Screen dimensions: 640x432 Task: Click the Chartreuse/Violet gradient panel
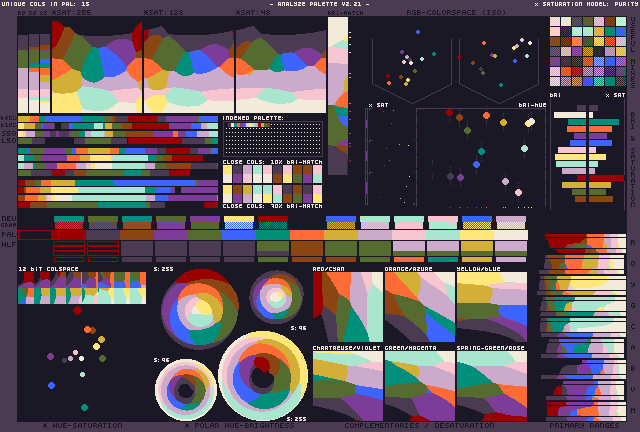pyautogui.click(x=347, y=386)
